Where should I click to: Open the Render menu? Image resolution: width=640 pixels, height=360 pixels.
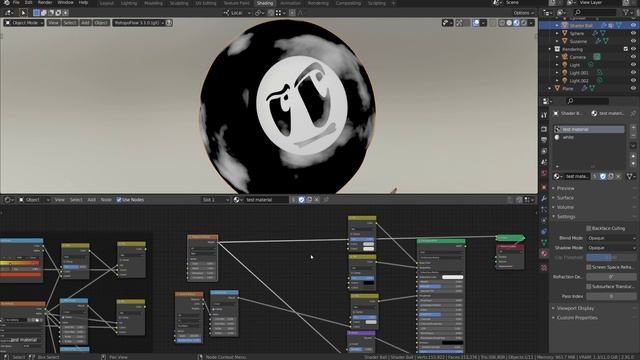(45, 2)
